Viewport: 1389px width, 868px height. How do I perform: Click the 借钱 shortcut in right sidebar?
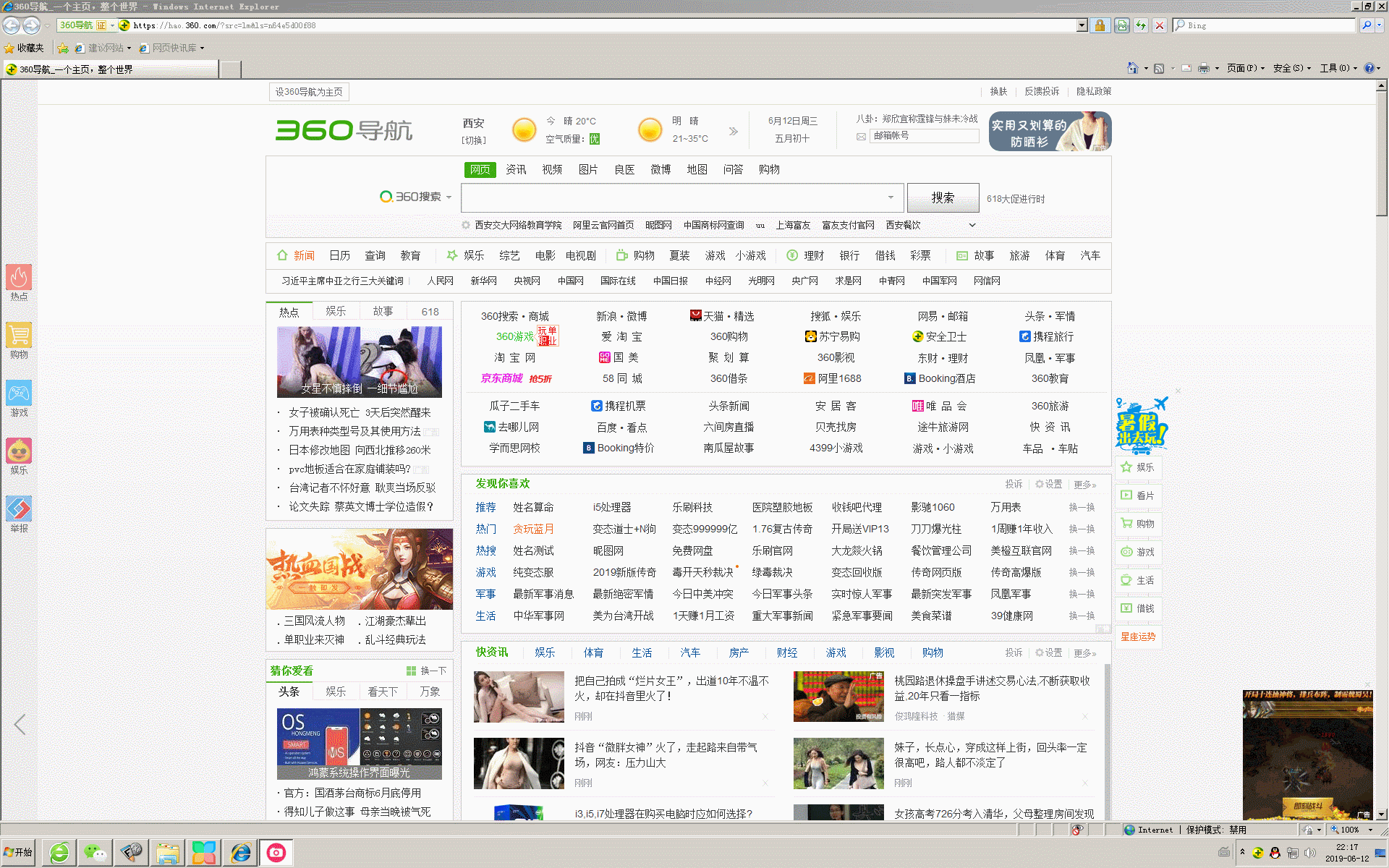(1138, 608)
